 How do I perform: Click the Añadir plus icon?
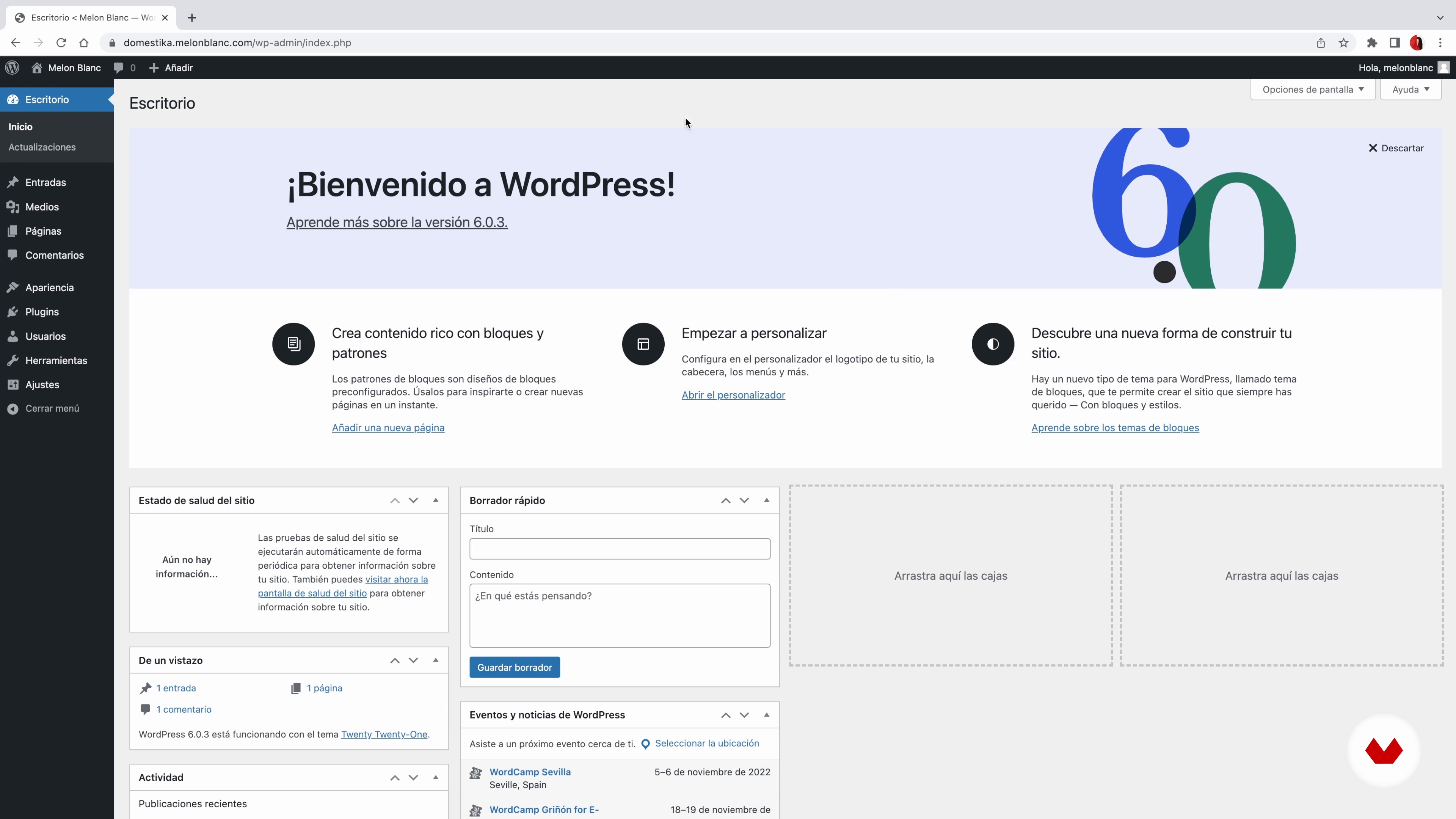(x=154, y=68)
